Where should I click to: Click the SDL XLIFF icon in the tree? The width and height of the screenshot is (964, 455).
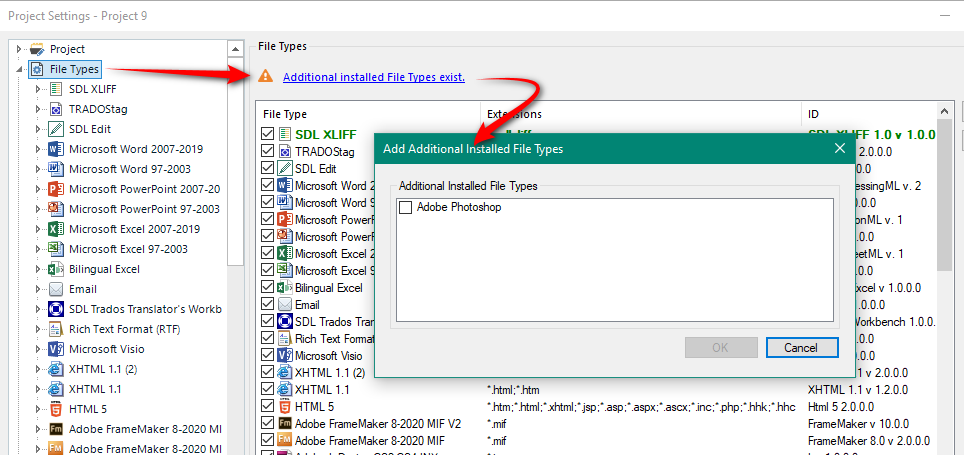56,89
